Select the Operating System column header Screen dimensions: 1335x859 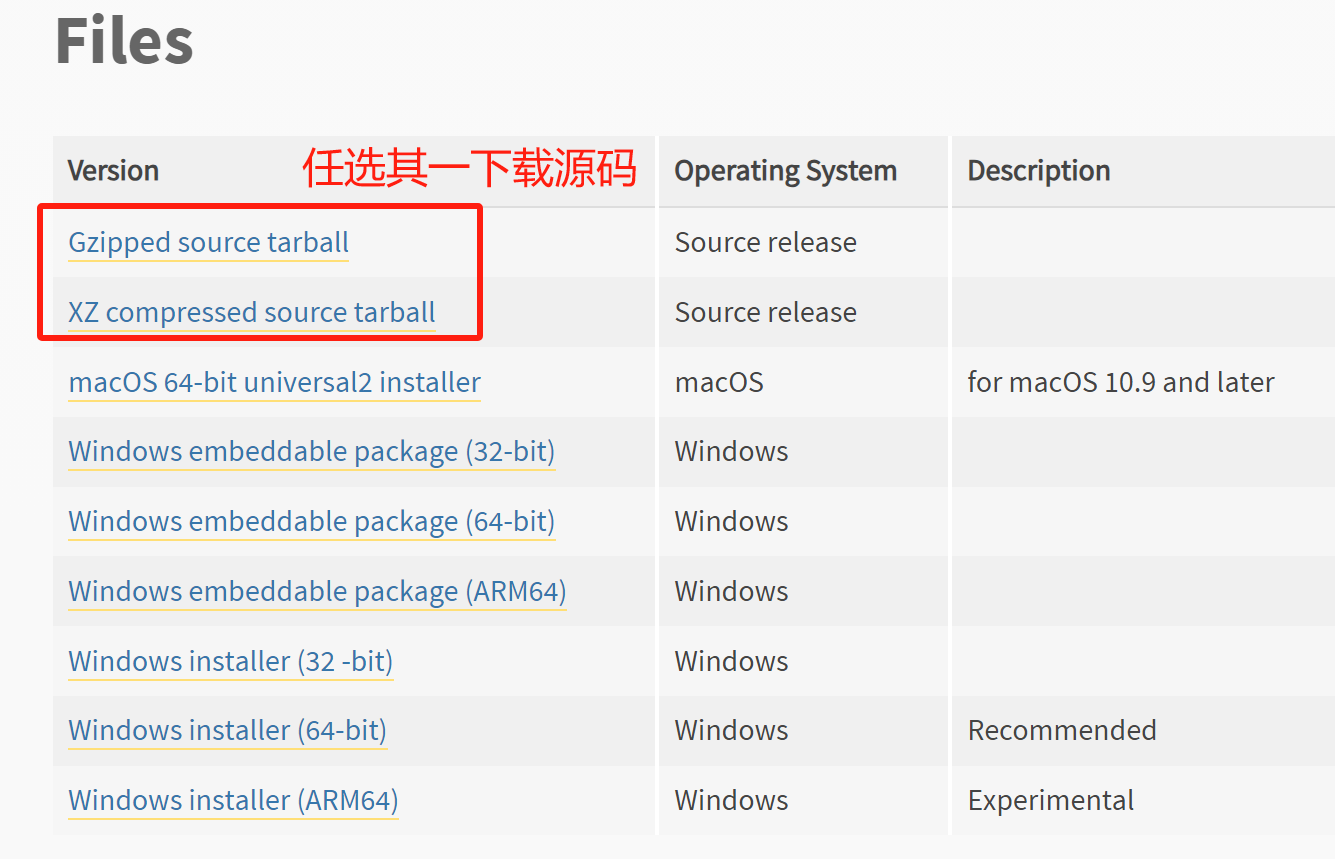(x=785, y=171)
